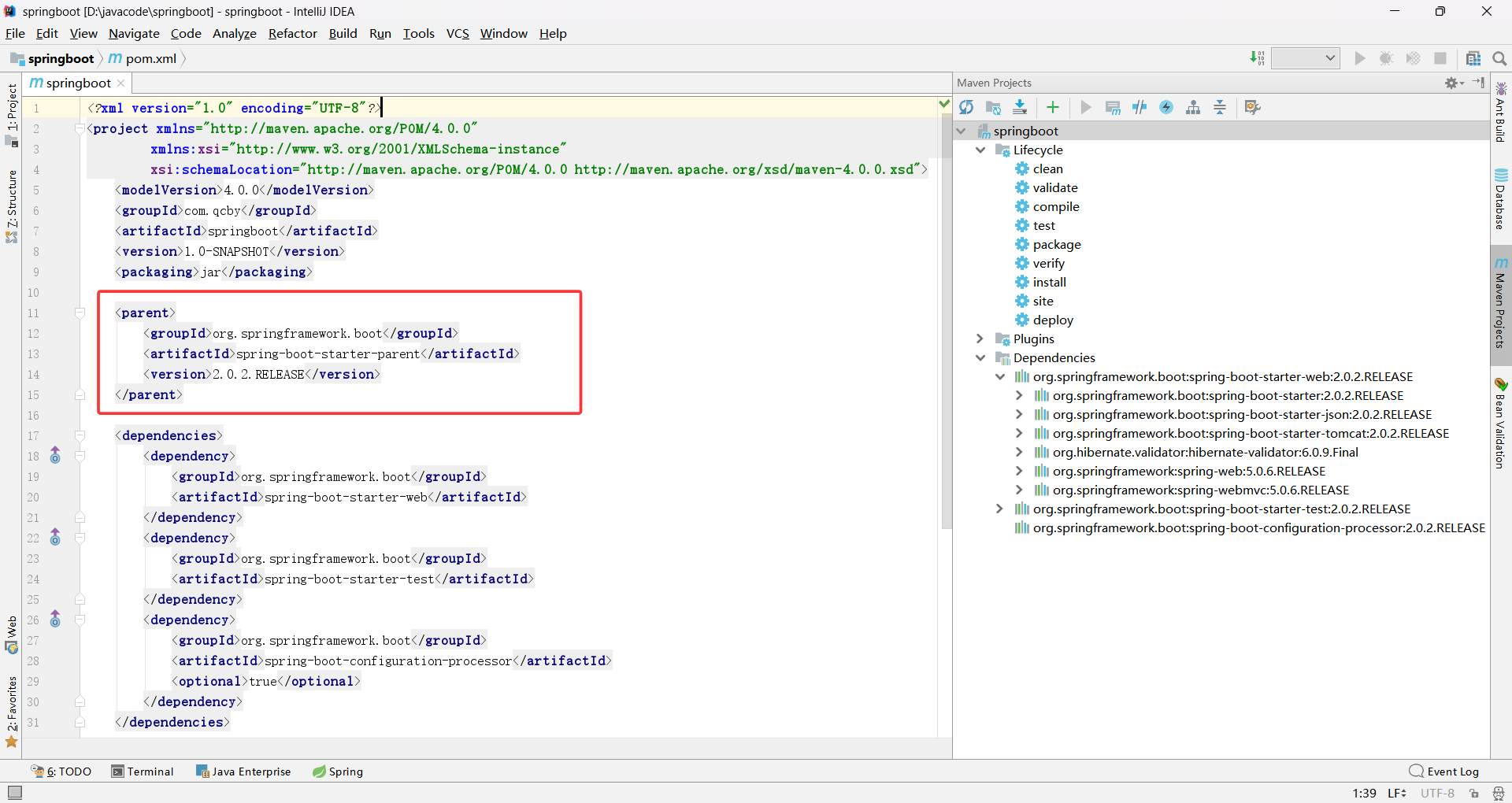The image size is (1512, 803).
Task: Collapse the Dependencies node
Action: pos(980,357)
